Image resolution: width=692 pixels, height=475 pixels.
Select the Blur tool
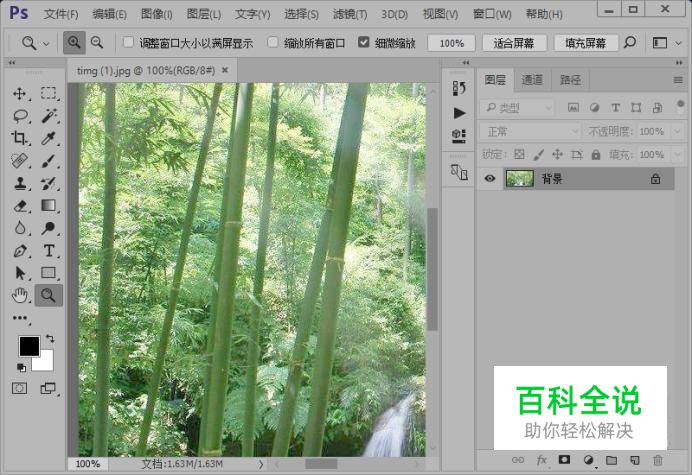click(20, 228)
